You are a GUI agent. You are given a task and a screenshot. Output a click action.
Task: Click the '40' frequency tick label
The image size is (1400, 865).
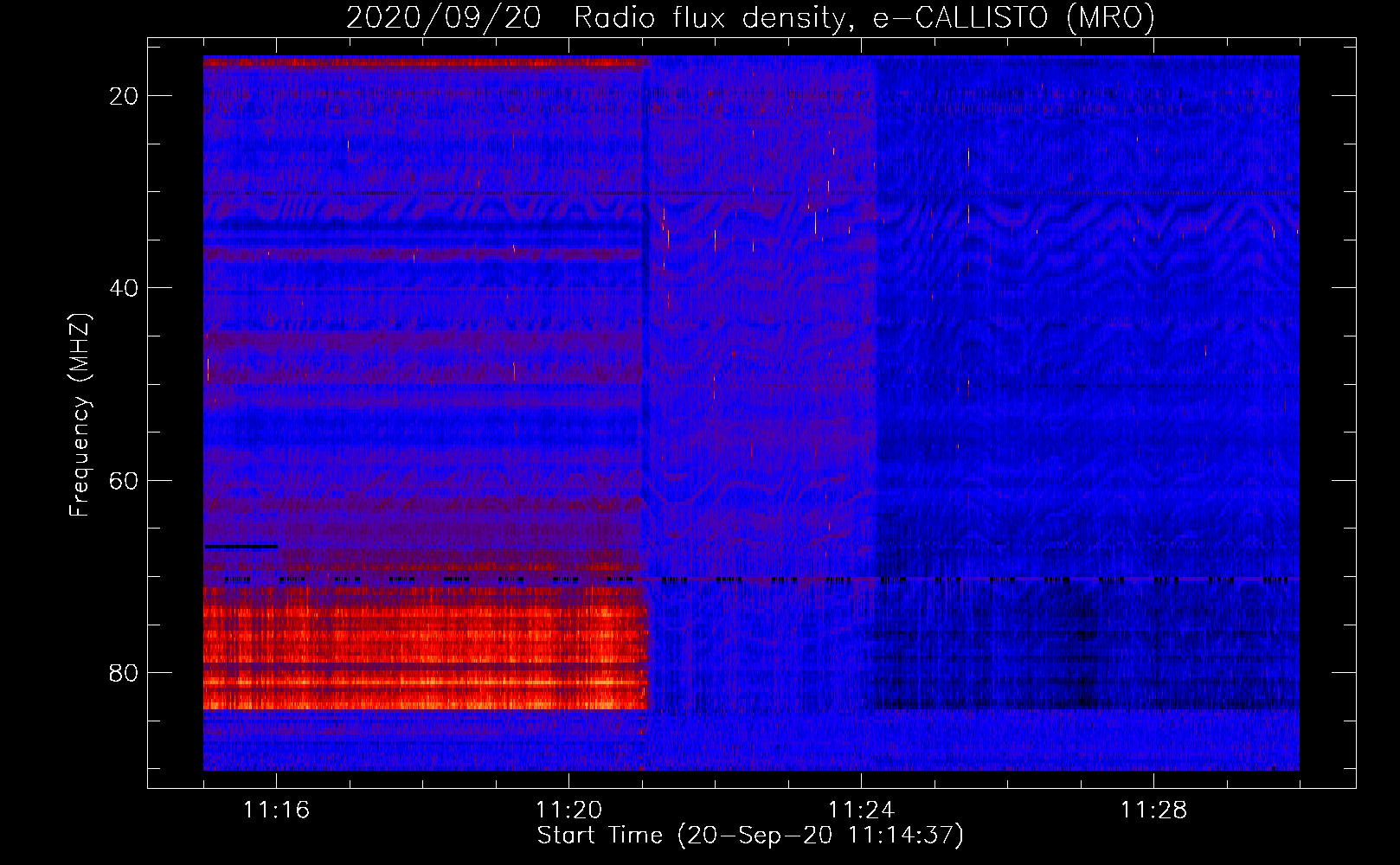pyautogui.click(x=124, y=288)
